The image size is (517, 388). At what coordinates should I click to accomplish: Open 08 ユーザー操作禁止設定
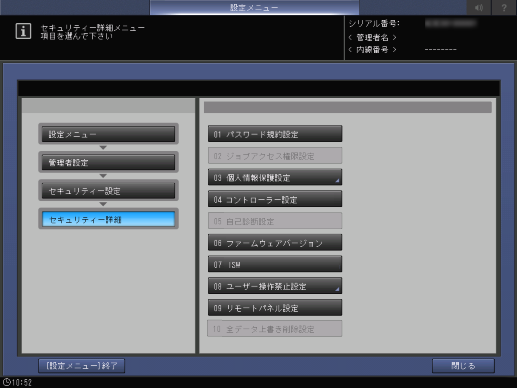(275, 286)
